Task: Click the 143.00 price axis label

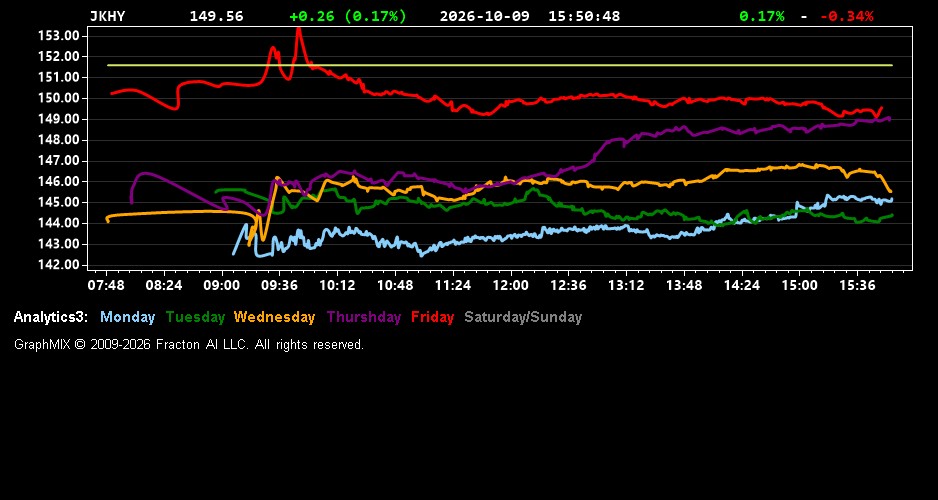Action: [x=59, y=244]
